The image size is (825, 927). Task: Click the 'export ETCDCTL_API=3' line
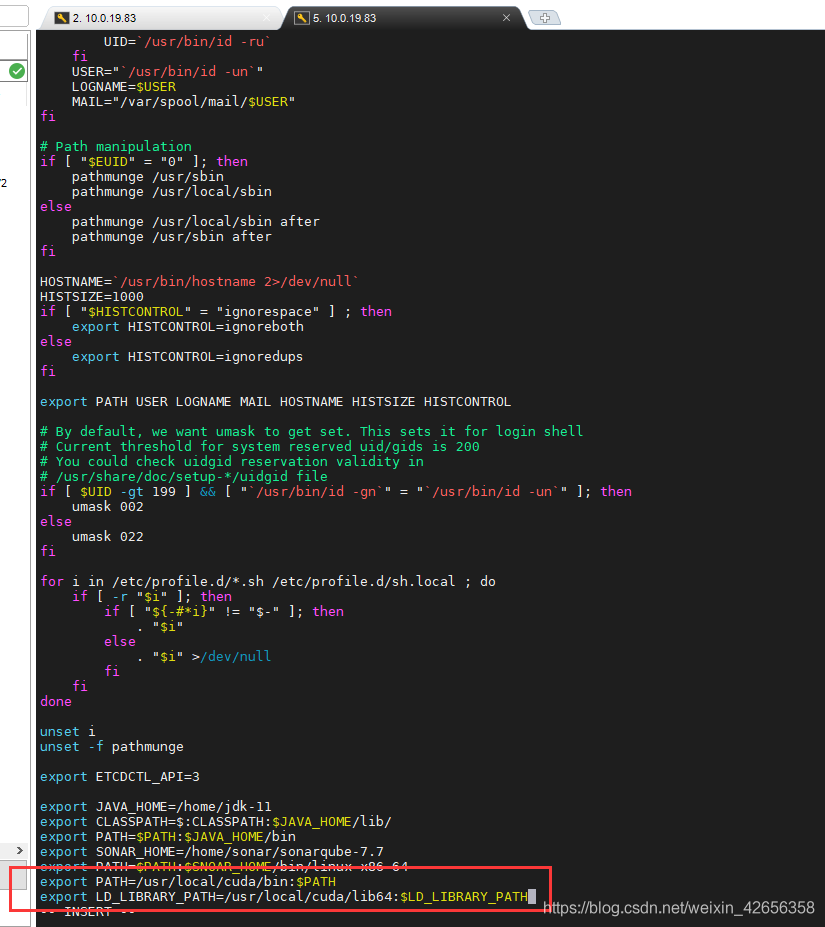[119, 776]
